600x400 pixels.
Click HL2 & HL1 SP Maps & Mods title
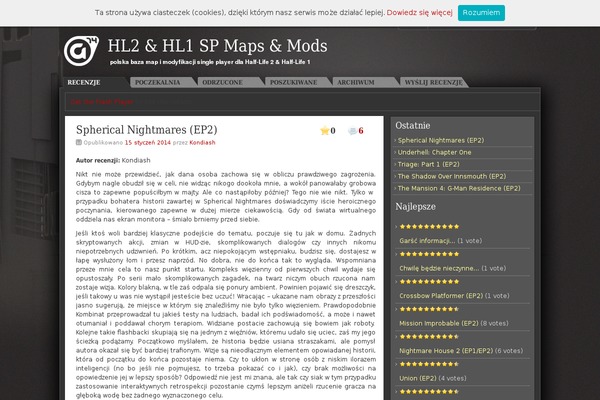(x=217, y=46)
